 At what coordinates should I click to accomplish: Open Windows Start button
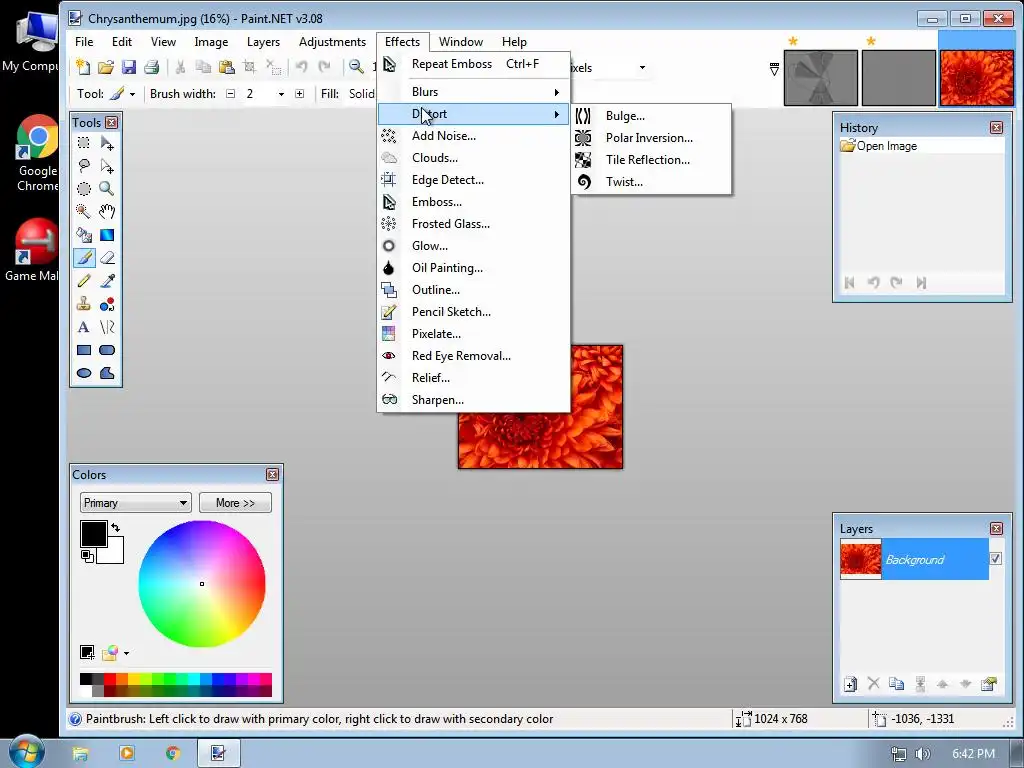(x=26, y=752)
